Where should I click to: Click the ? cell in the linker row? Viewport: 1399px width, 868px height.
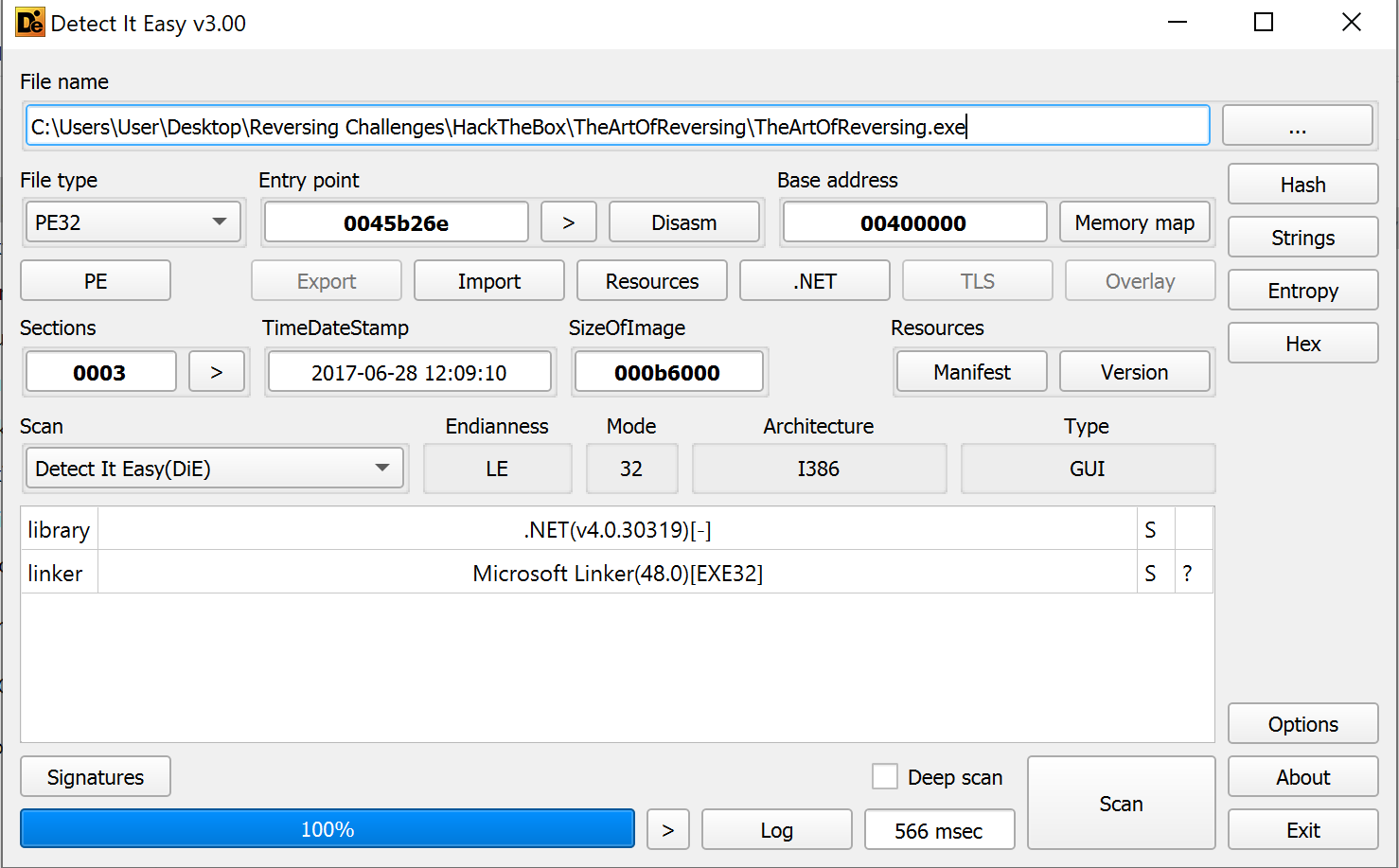click(1194, 573)
